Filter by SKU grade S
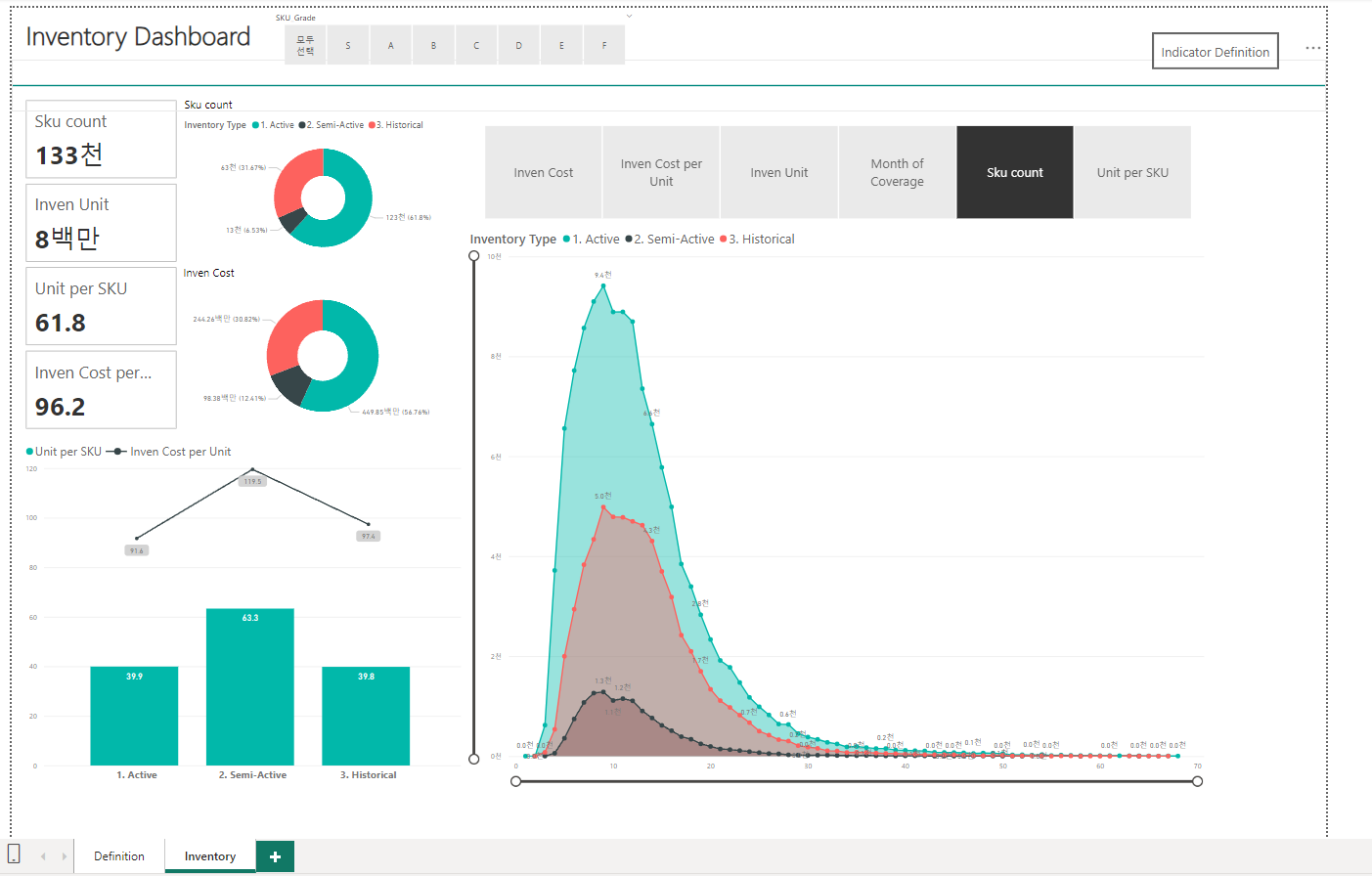This screenshot has height=876, width=1372. pyautogui.click(x=348, y=45)
